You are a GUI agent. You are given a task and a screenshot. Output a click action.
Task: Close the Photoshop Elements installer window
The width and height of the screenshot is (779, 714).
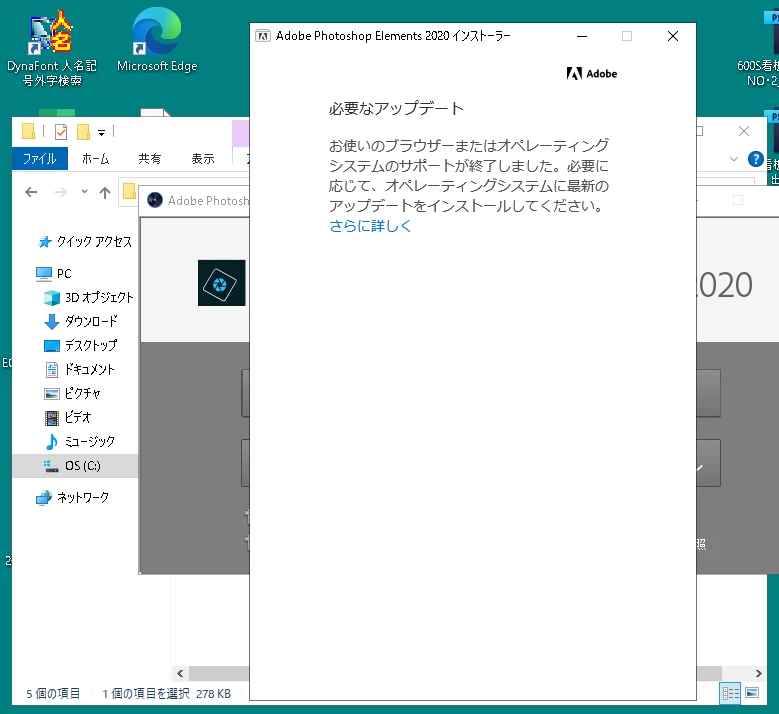pyautogui.click(x=673, y=36)
